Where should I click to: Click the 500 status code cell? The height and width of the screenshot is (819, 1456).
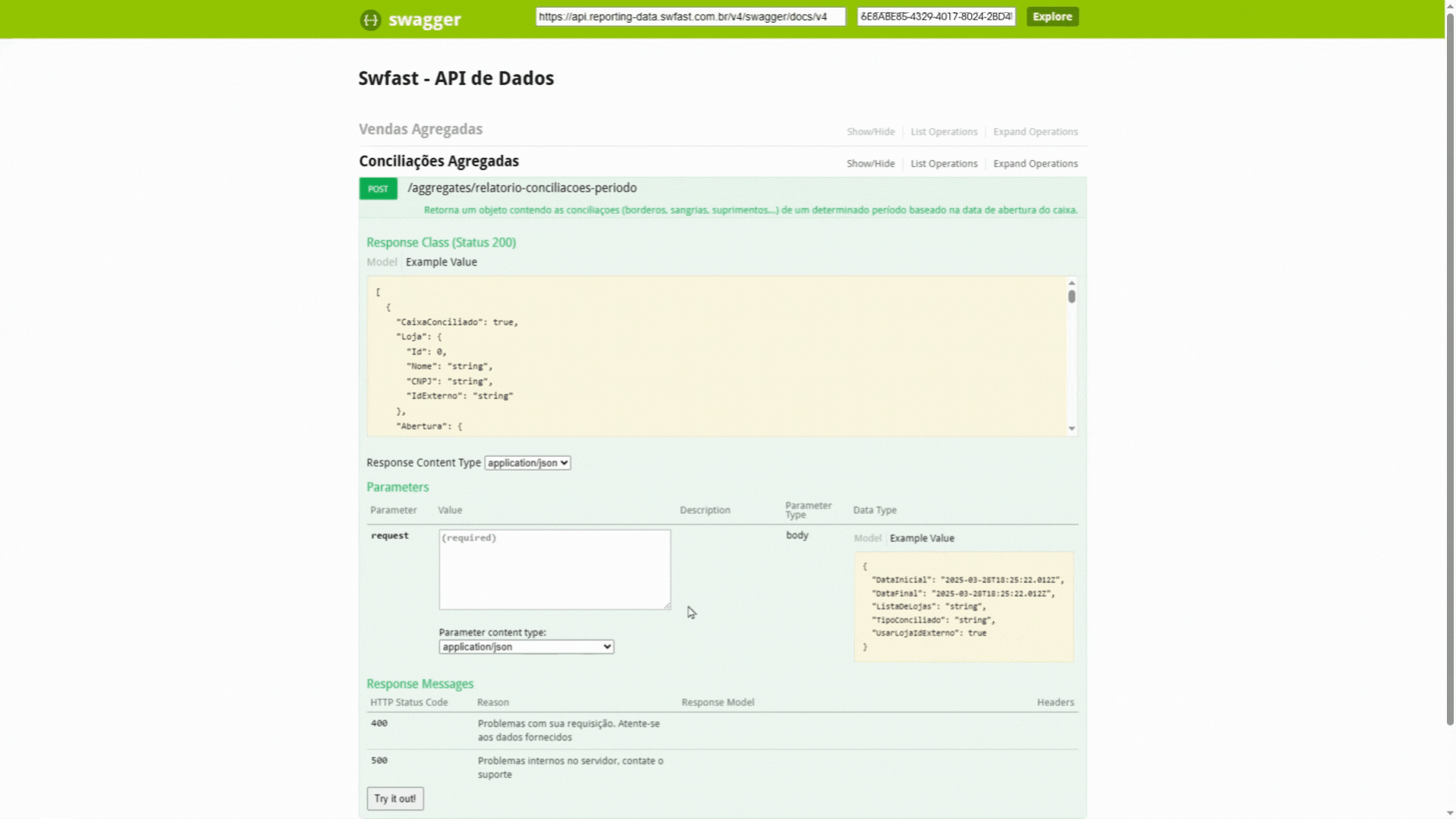[379, 761]
